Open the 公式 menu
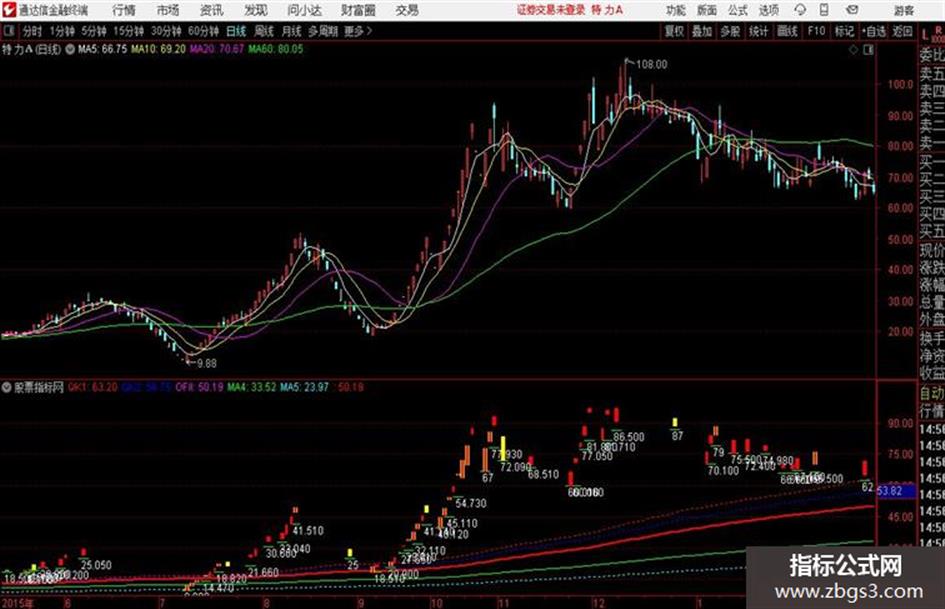The height and width of the screenshot is (609, 945). 738,10
